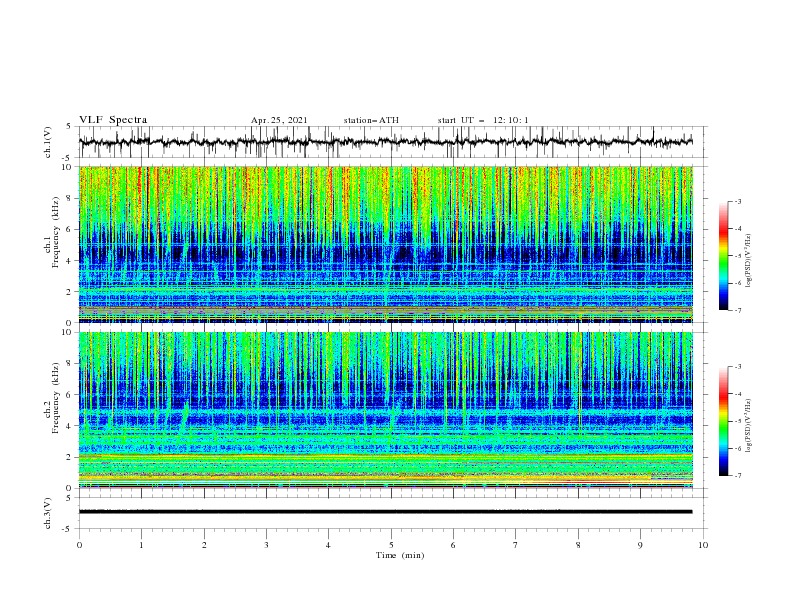Click the ch.2 Frequency (kHz) axis label

[52, 398]
